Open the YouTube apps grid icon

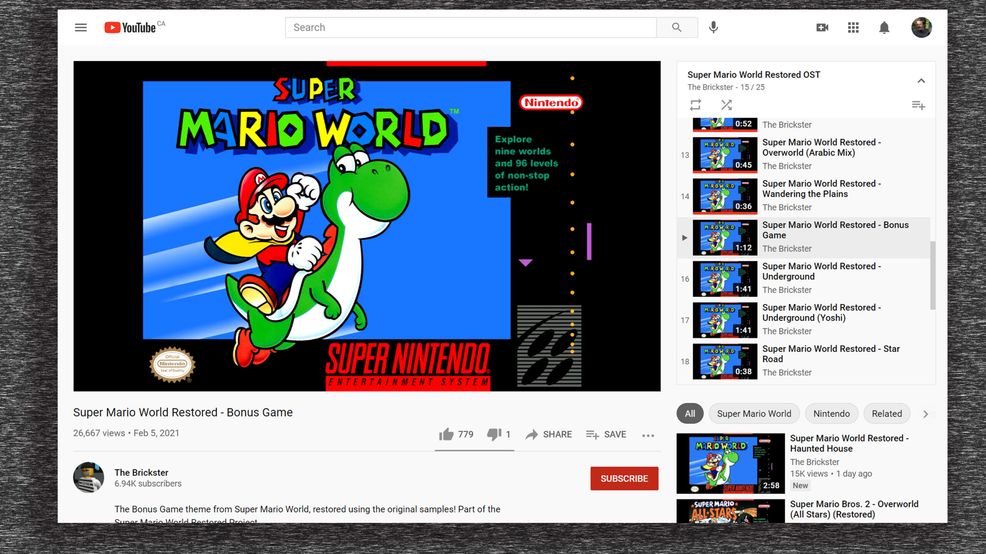coord(853,28)
